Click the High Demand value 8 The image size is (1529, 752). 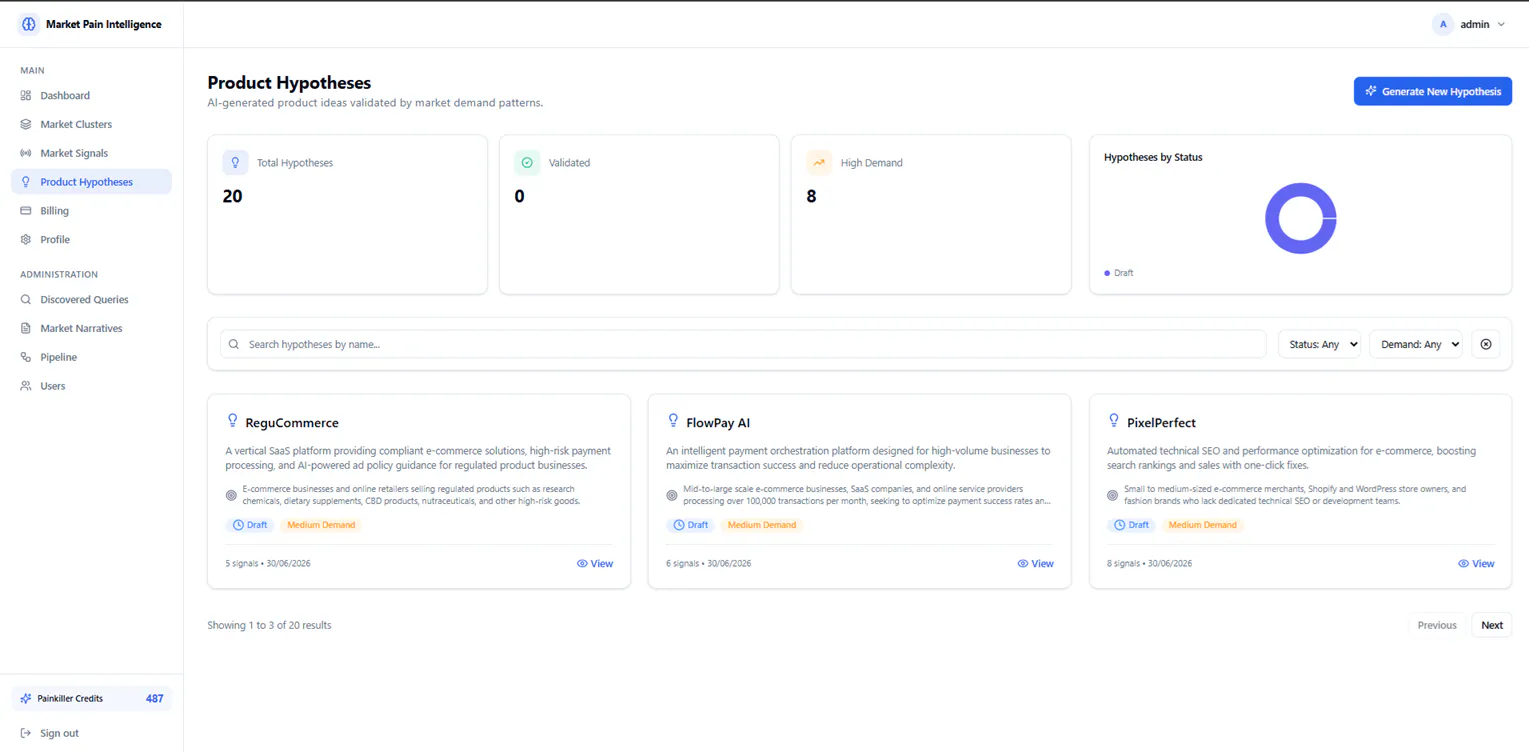[x=811, y=197]
